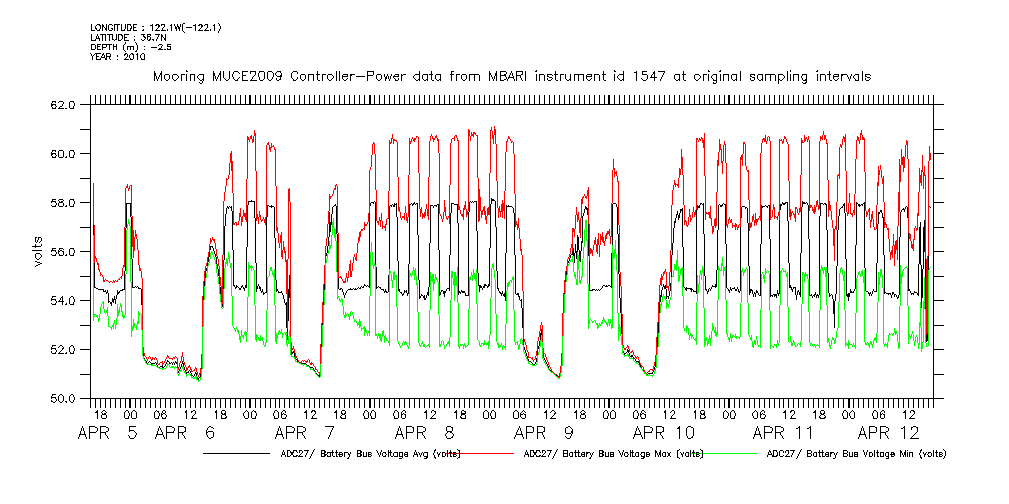This screenshot has width=1009, height=504.
Task: Select the APR 9 date label
Action: (x=544, y=434)
